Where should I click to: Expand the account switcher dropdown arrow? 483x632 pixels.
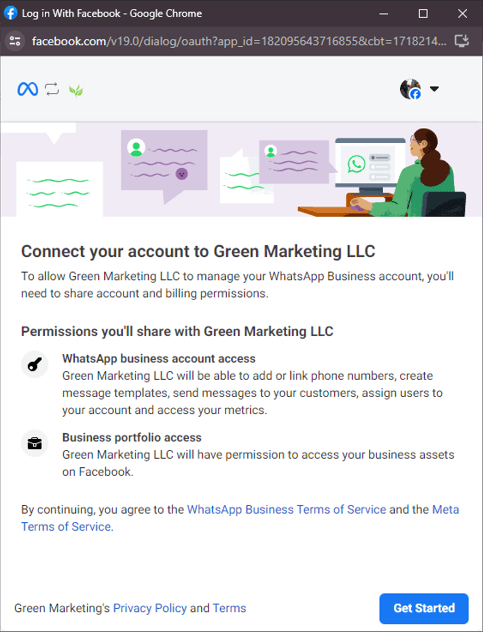click(x=434, y=89)
